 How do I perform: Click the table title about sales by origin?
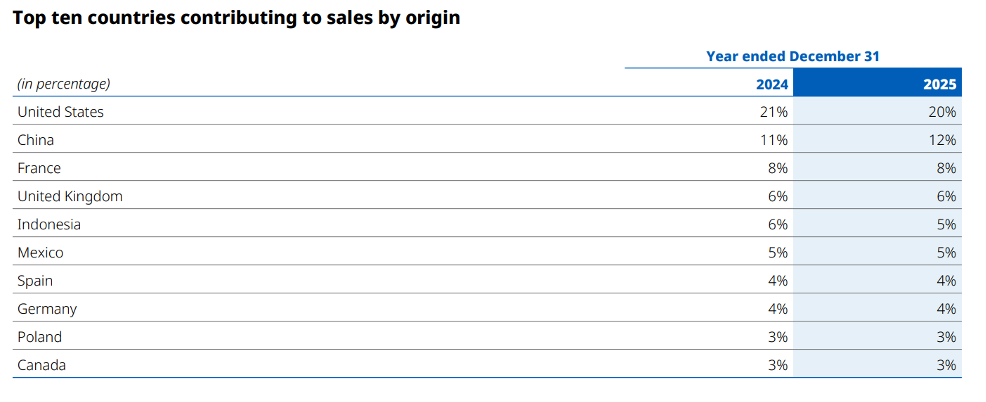pyautogui.click(x=236, y=18)
